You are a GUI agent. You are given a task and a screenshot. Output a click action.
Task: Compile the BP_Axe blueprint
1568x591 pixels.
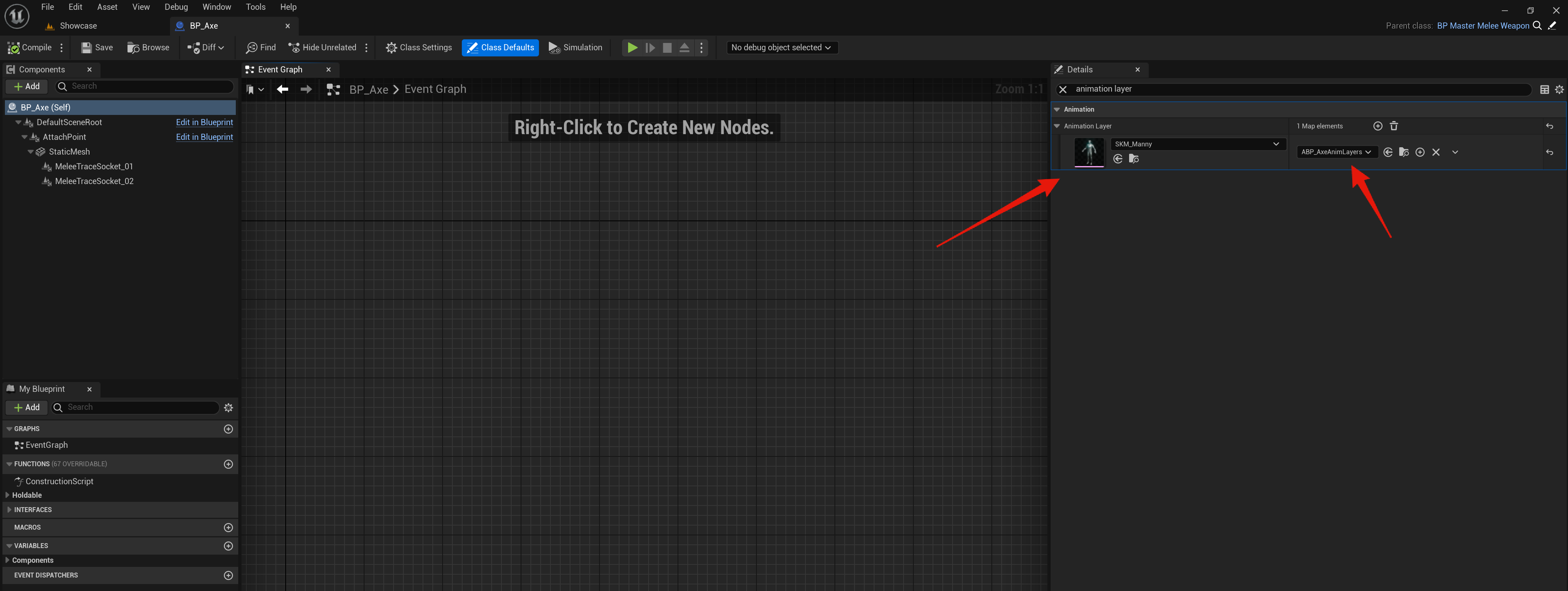pos(29,47)
